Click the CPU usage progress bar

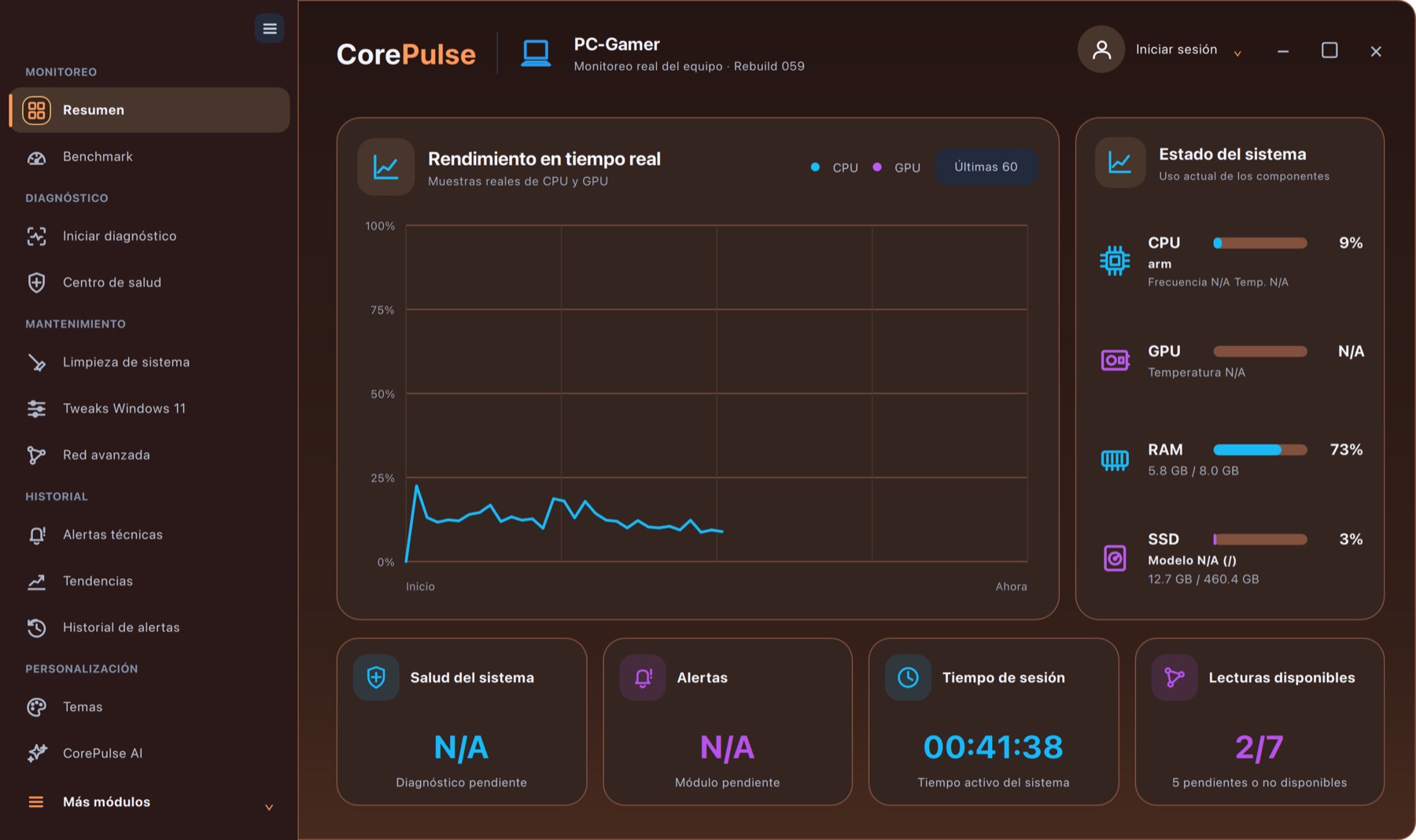click(1260, 243)
